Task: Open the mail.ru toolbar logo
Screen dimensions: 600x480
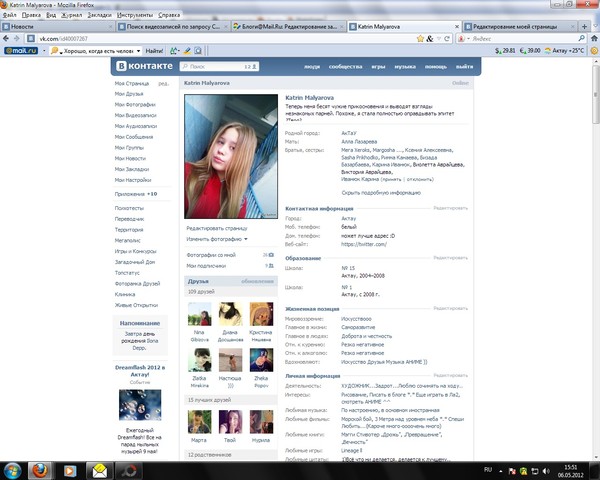Action: [x=21, y=51]
